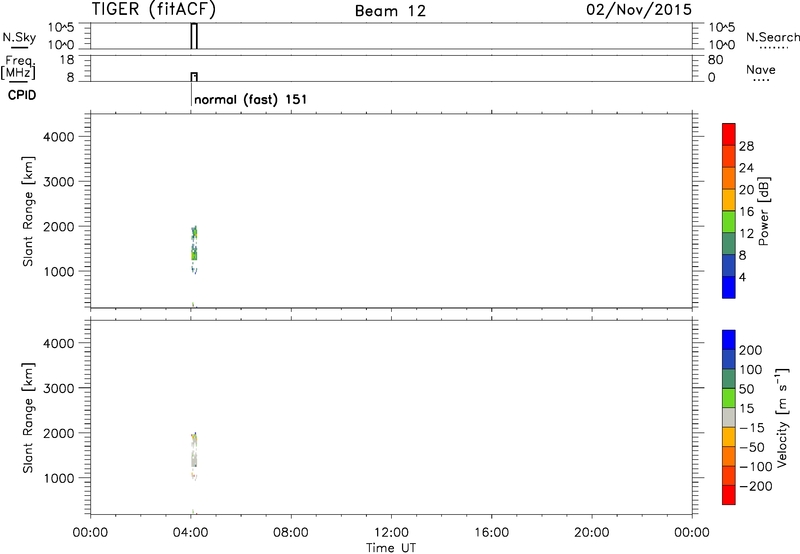
Task: Click the blue bottom segment of Power colorbar
Action: pyautogui.click(x=729, y=287)
